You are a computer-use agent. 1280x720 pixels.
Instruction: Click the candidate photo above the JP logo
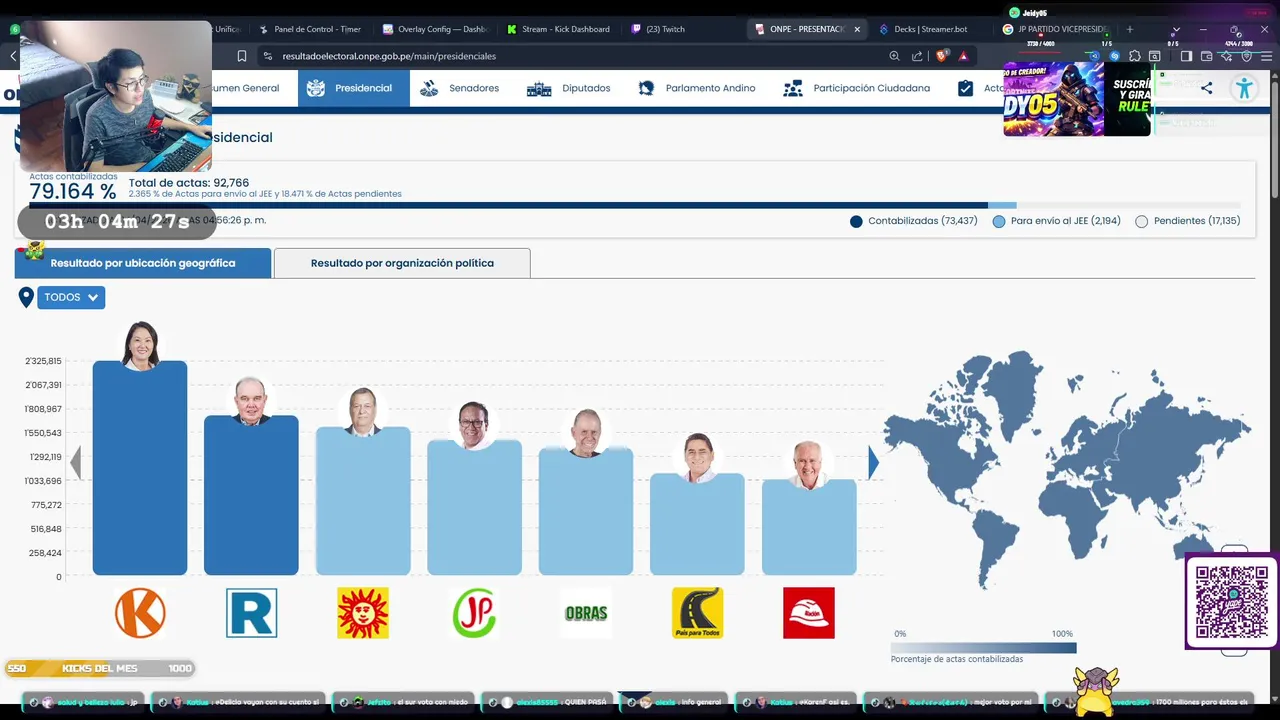point(474,425)
